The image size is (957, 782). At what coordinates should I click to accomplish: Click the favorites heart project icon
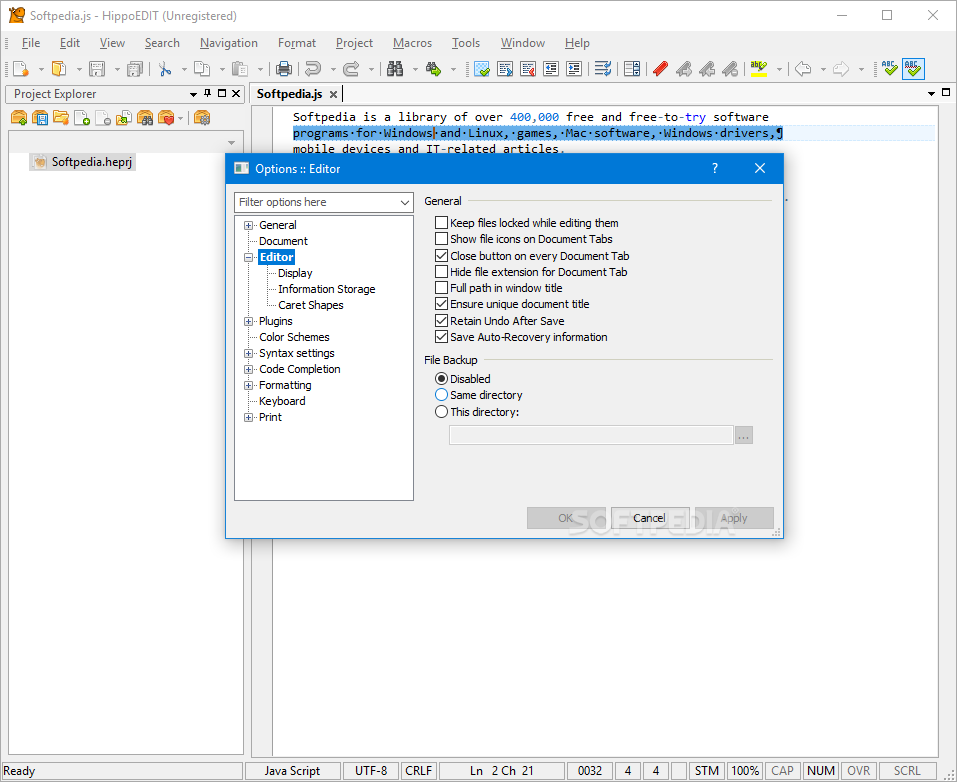166,118
